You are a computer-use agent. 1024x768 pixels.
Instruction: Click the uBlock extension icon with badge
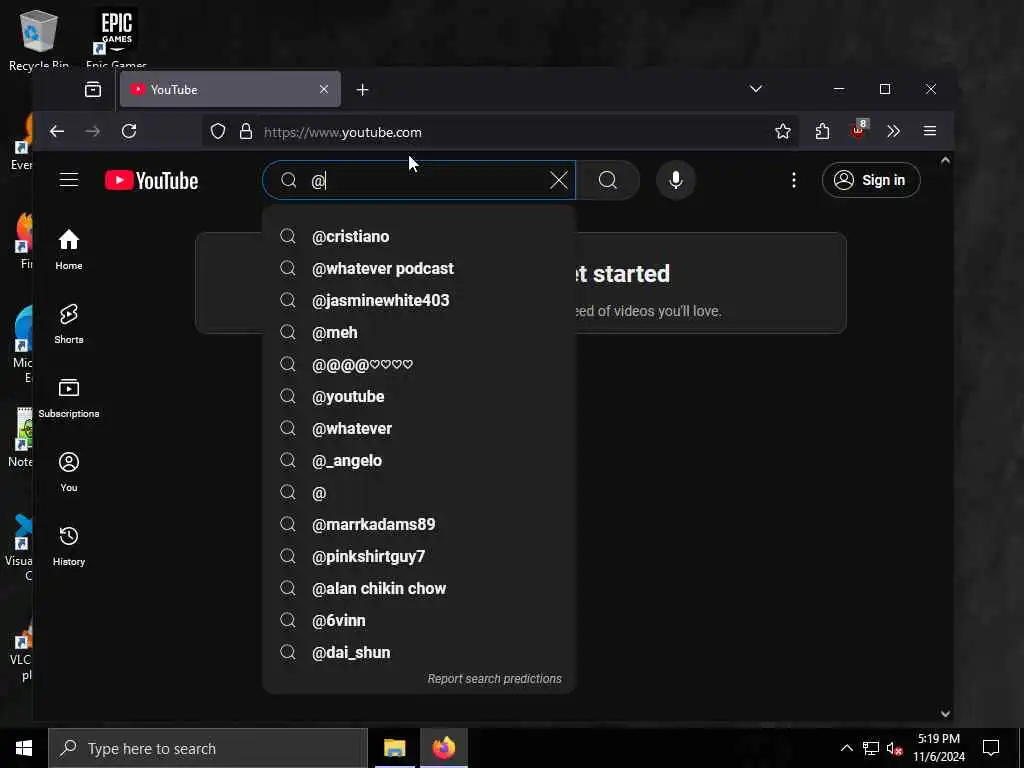point(858,131)
